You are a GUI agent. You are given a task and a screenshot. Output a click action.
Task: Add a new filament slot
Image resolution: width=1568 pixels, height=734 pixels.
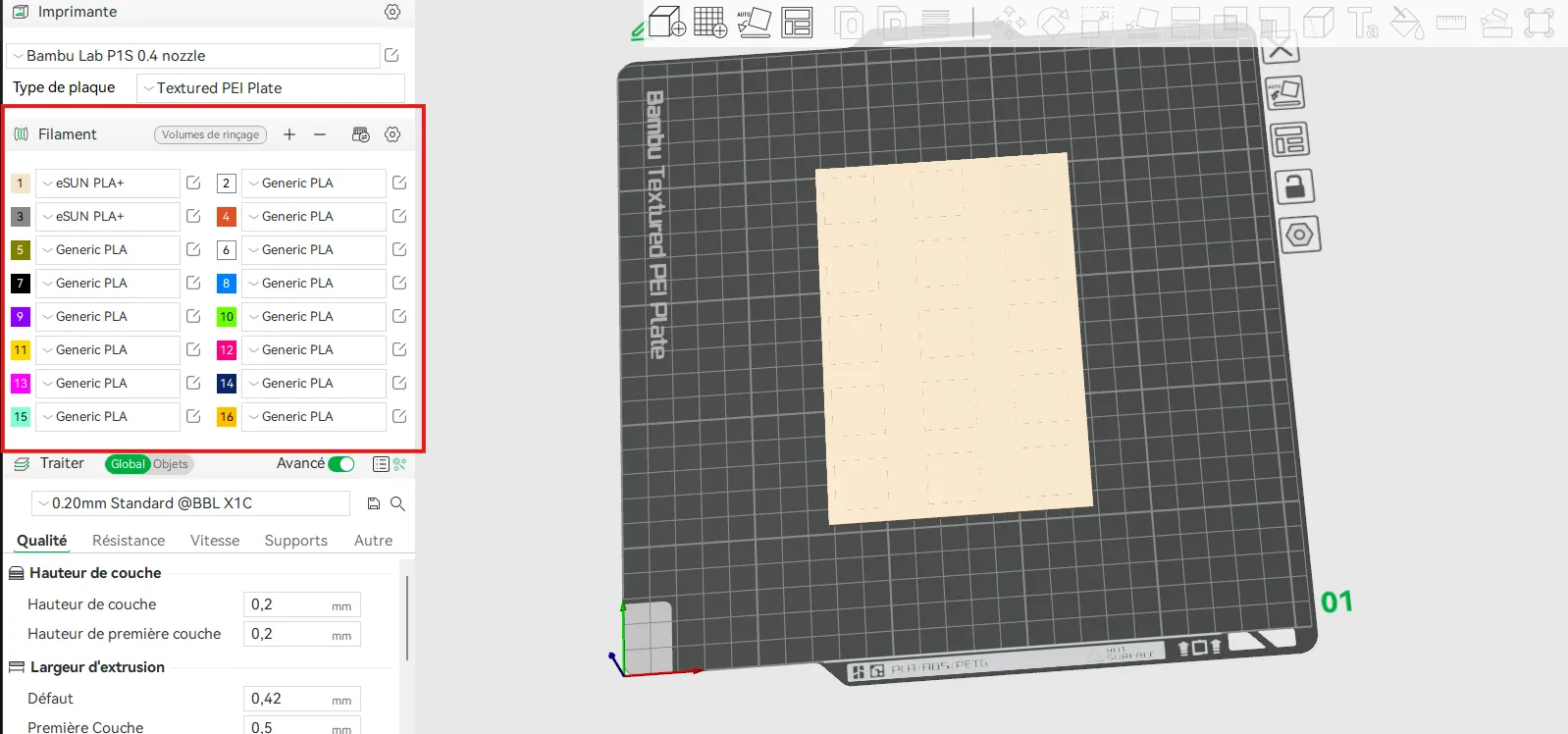289,134
